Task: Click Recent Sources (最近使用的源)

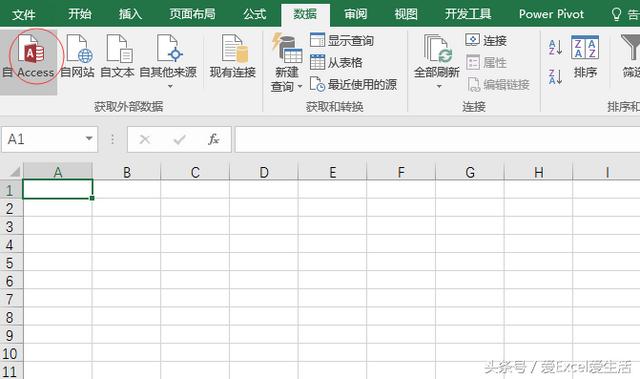Action: click(353, 84)
